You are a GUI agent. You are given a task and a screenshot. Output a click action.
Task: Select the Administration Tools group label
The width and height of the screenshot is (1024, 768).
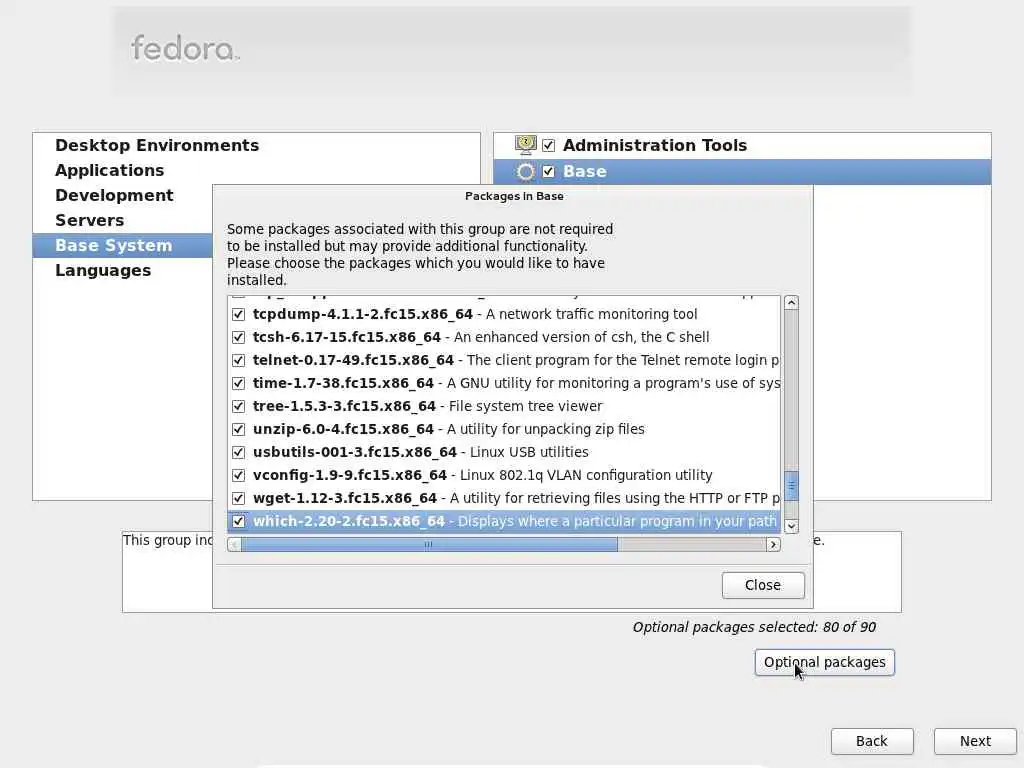tap(655, 145)
